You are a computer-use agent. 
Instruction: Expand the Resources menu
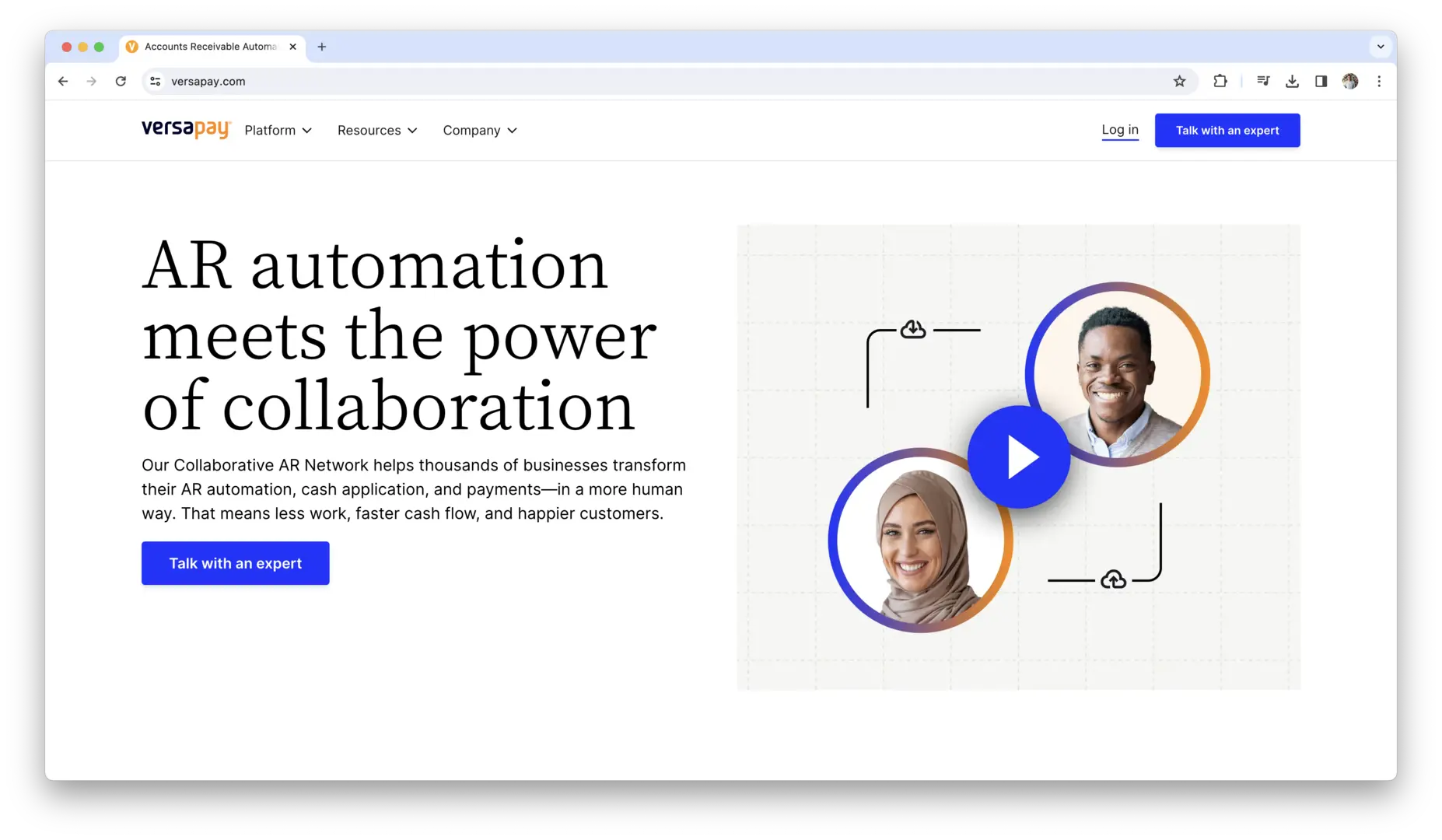point(377,131)
